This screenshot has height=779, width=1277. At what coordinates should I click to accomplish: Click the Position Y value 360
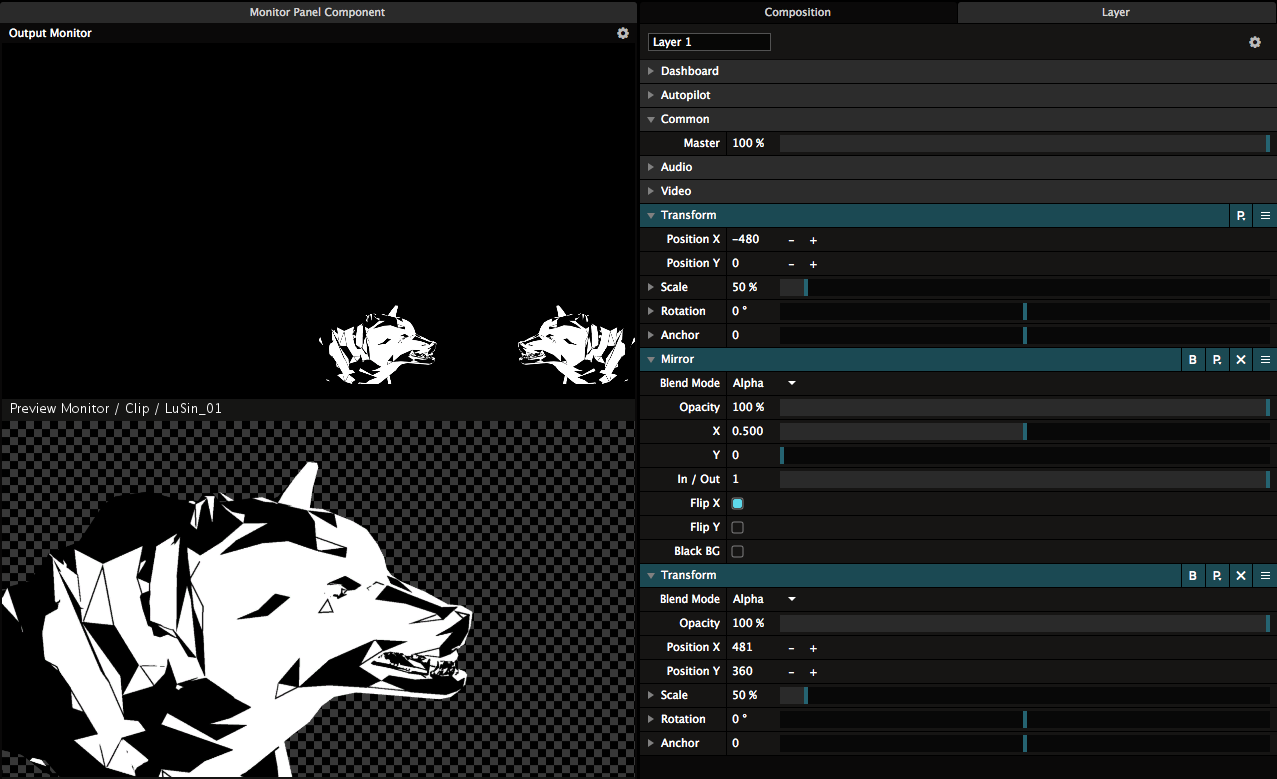pos(742,671)
